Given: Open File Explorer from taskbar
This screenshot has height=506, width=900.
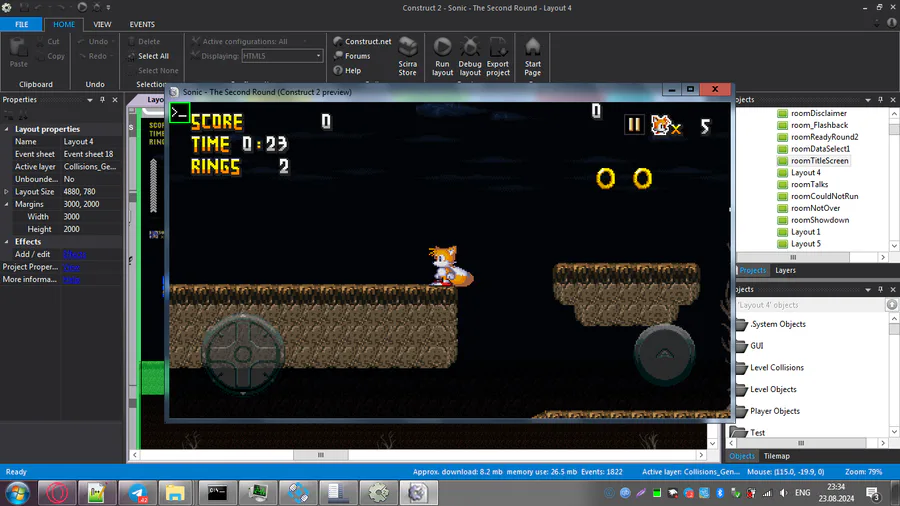Looking at the screenshot, I should [x=175, y=493].
